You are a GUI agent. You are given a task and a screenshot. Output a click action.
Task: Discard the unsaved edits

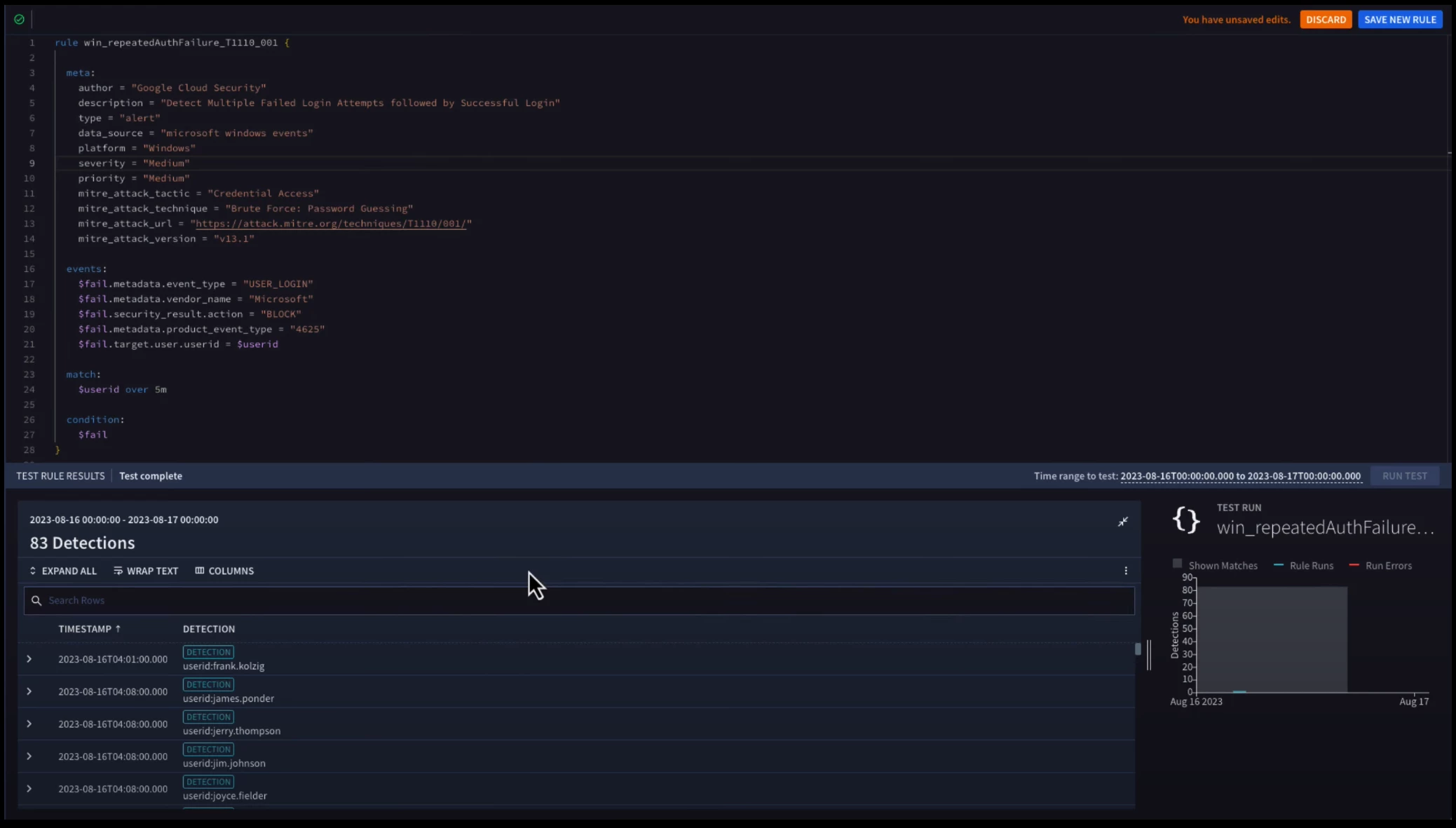[x=1326, y=20]
